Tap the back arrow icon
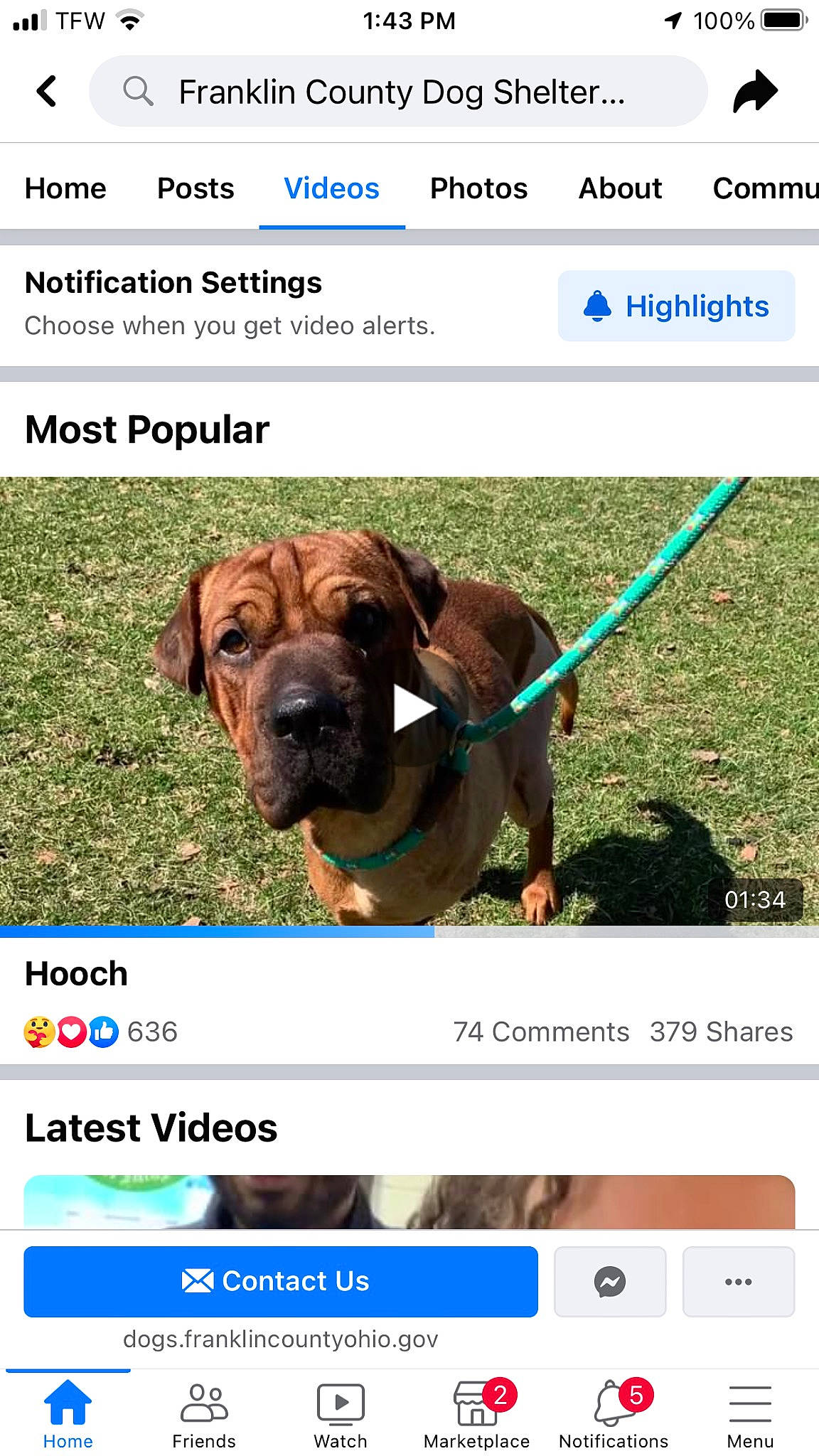 click(47, 92)
